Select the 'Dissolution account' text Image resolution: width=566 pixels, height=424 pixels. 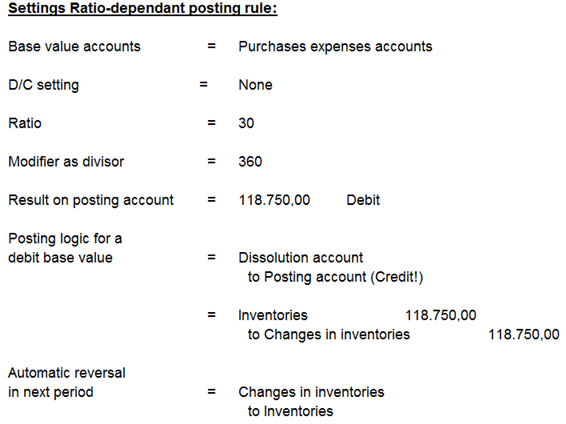click(301, 258)
